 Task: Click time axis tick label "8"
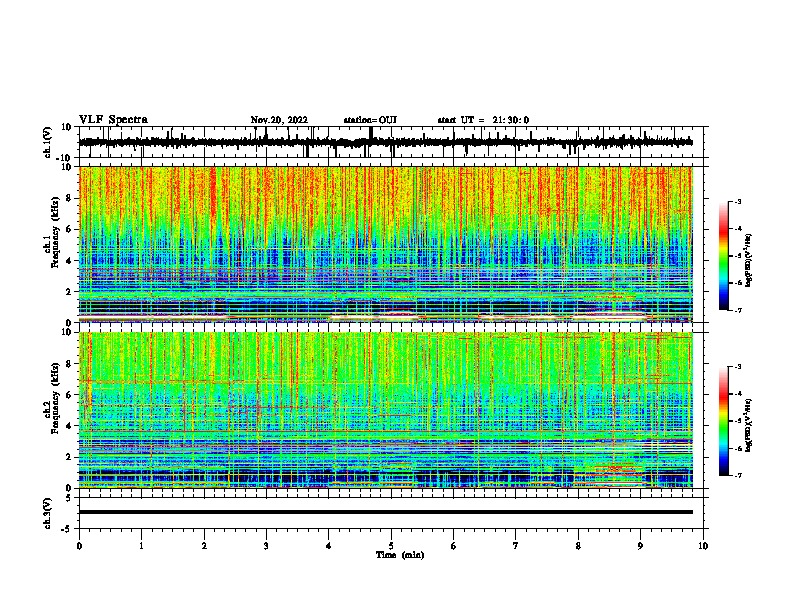tap(578, 546)
